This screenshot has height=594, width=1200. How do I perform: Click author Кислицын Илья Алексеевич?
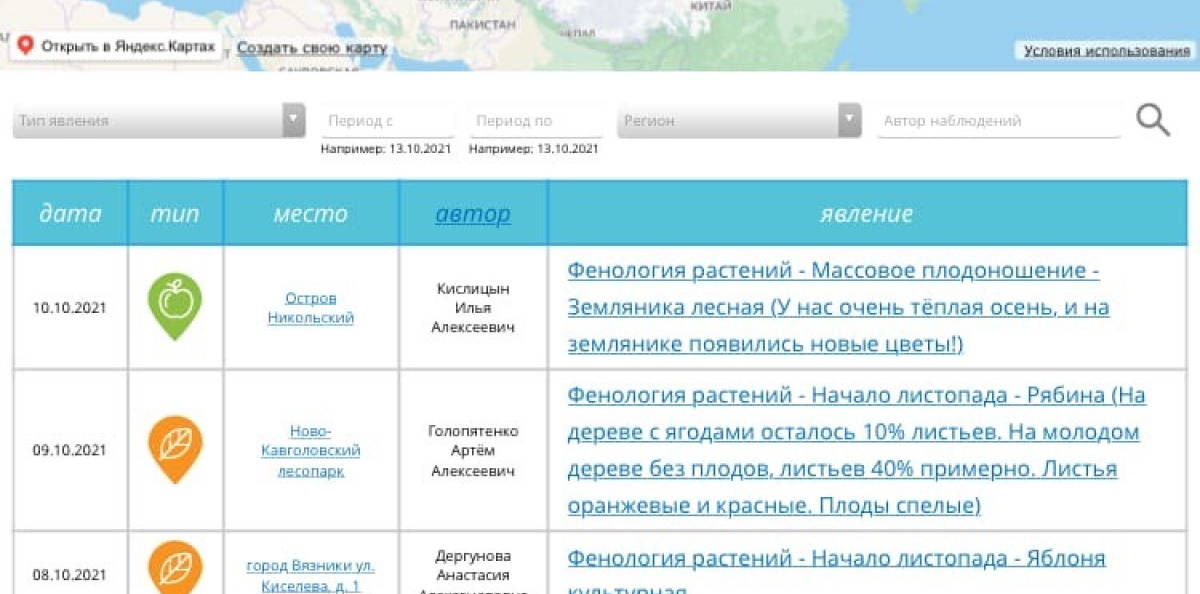click(473, 308)
